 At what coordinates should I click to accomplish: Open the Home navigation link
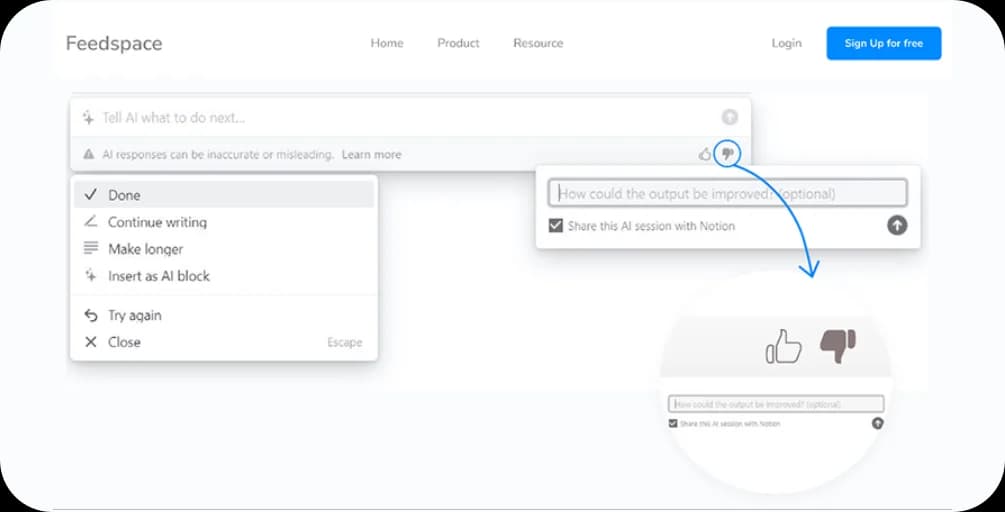pos(387,43)
